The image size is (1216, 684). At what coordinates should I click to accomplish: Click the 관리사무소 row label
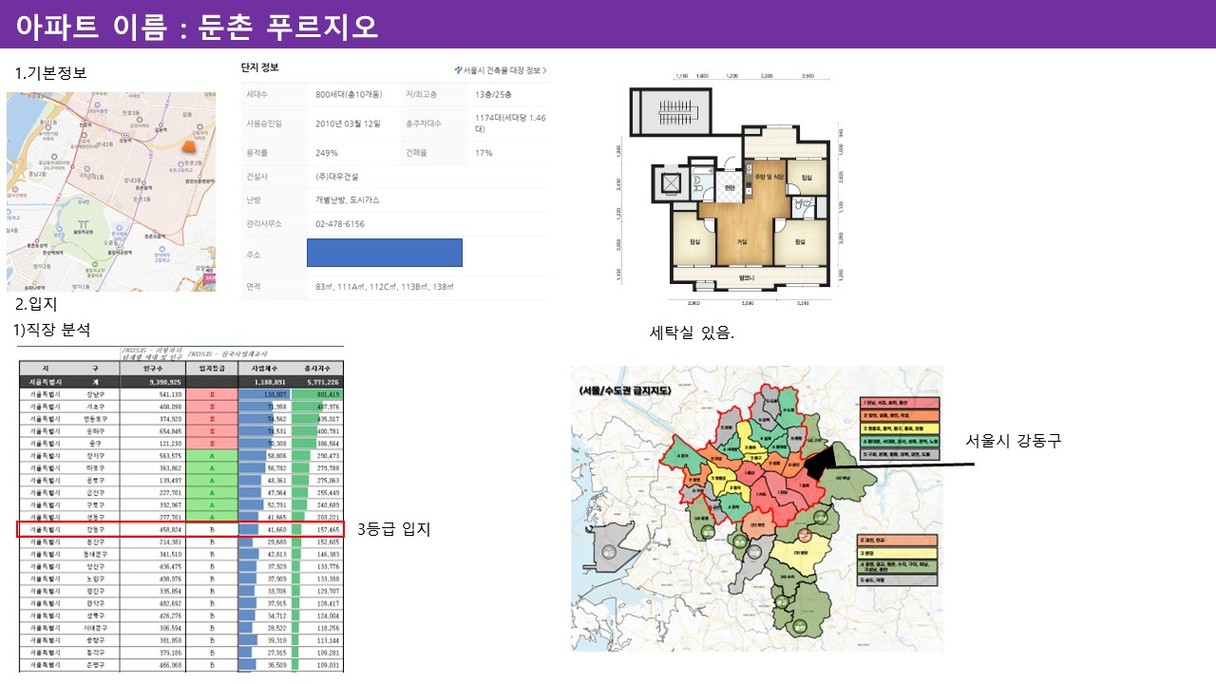pyautogui.click(x=262, y=224)
